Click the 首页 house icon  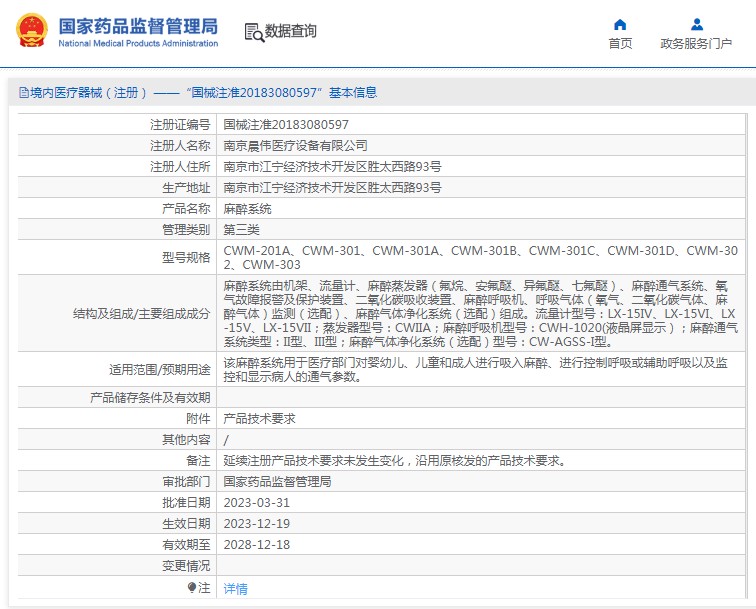[620, 24]
